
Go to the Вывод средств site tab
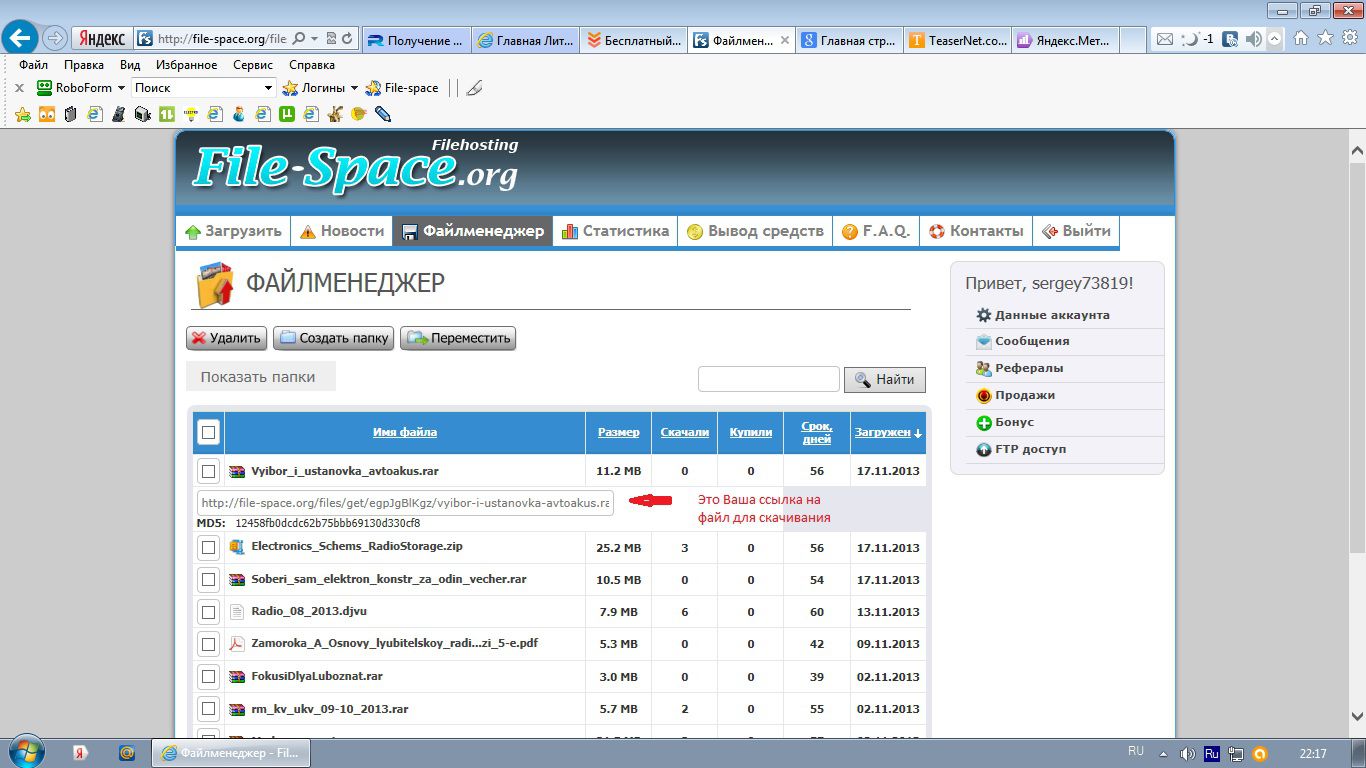[755, 231]
